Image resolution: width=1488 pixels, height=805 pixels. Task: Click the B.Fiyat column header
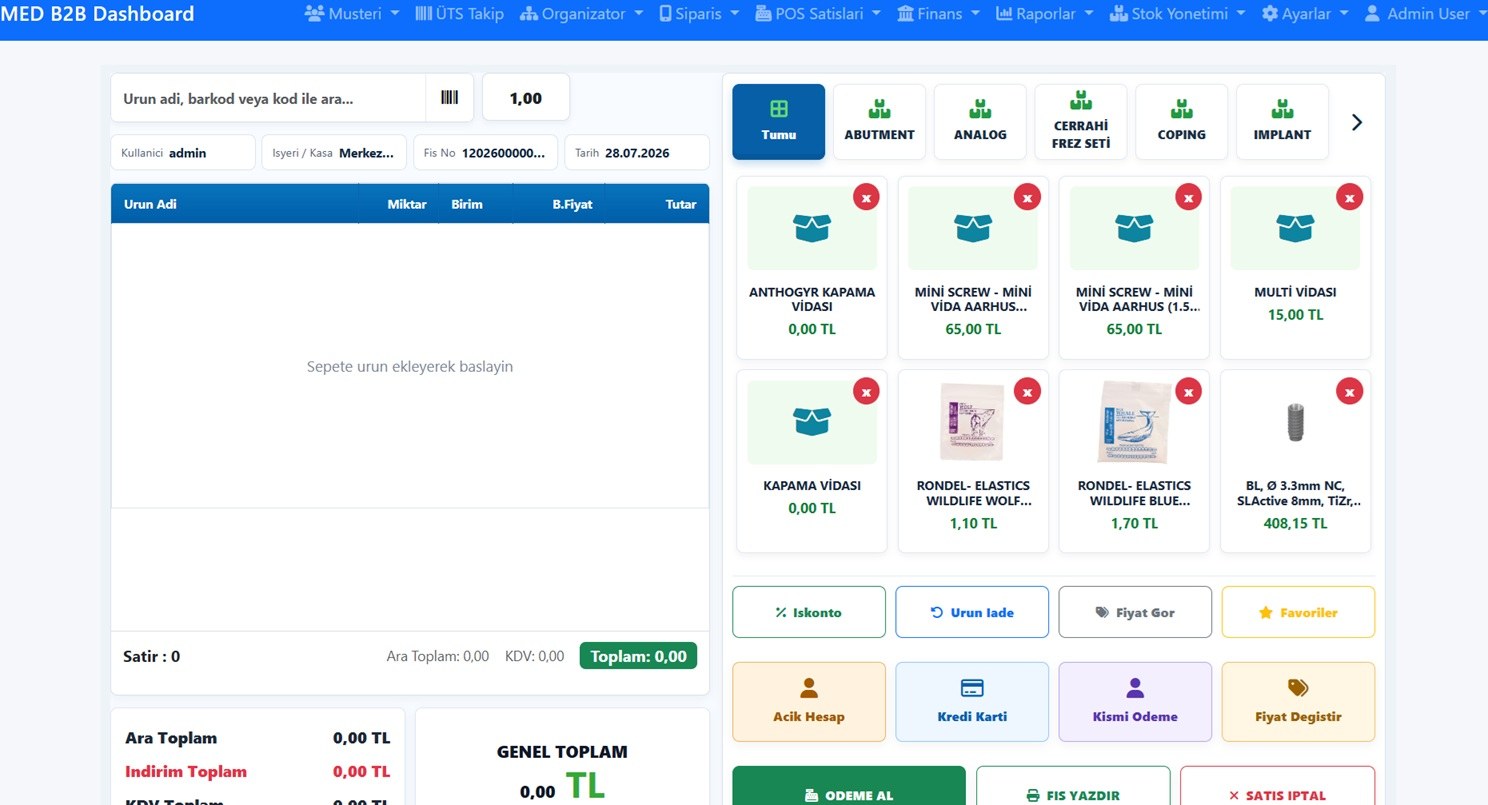(x=573, y=204)
